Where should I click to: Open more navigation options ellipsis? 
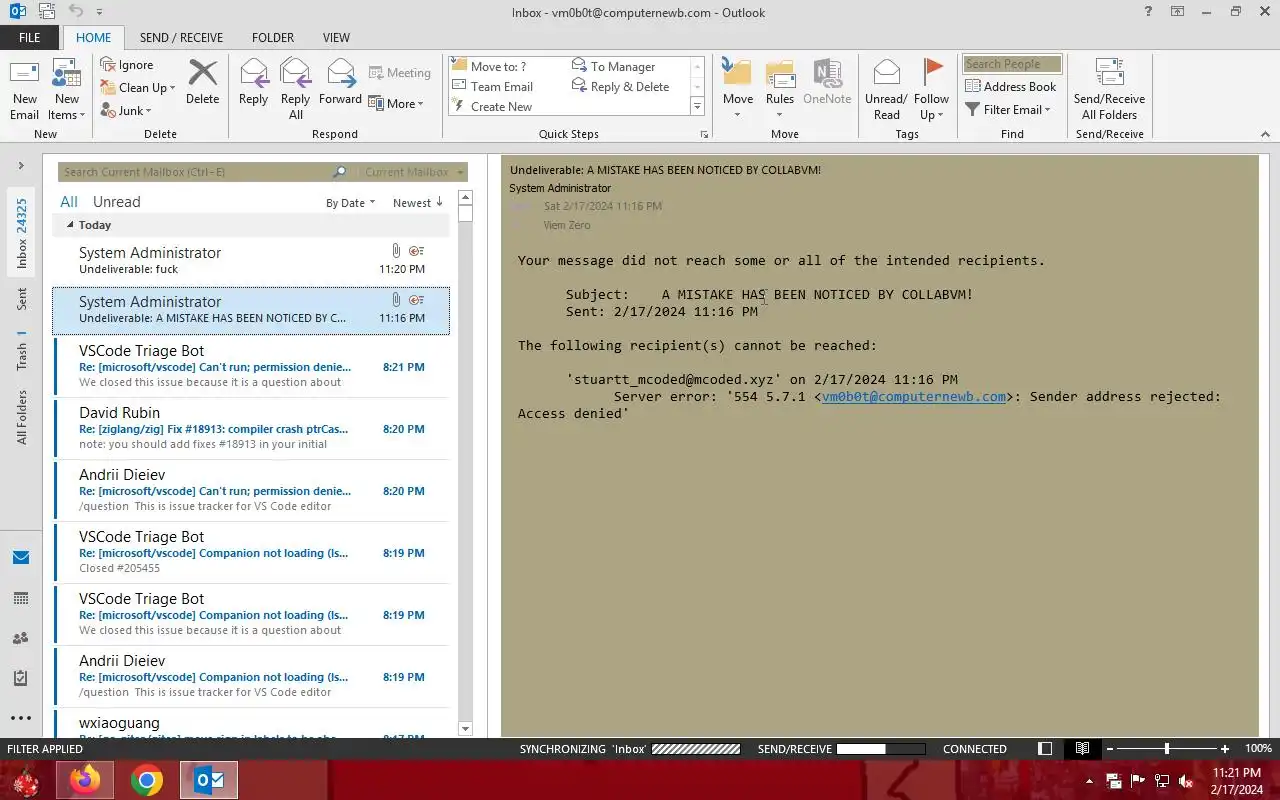pyautogui.click(x=21, y=718)
